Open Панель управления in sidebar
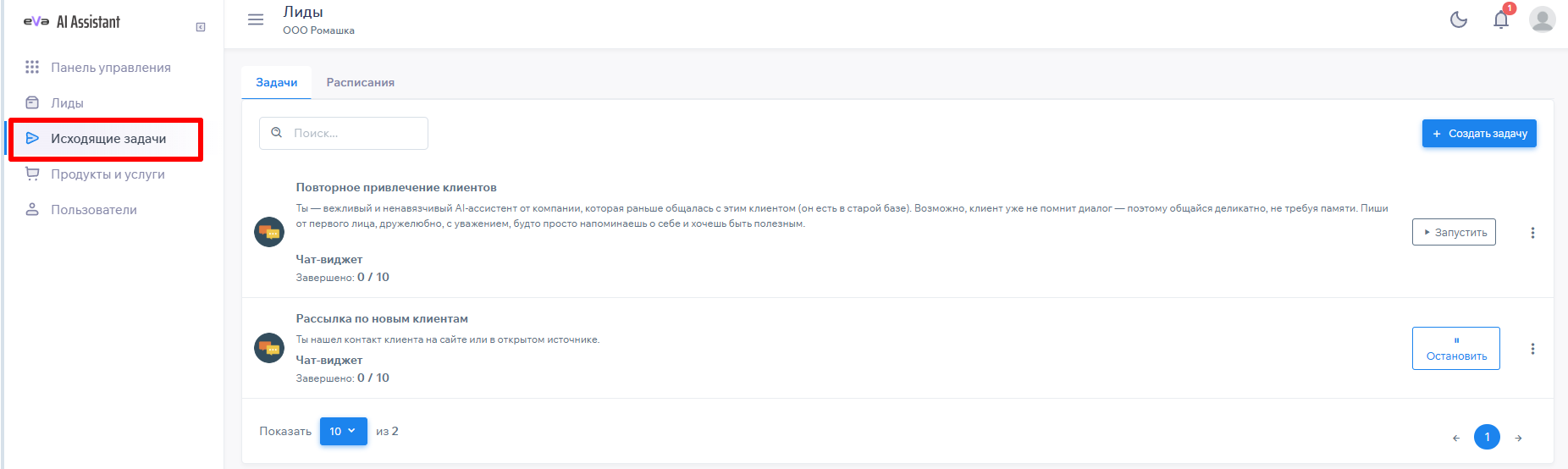Image resolution: width=1568 pixels, height=469 pixels. pyautogui.click(x=110, y=68)
